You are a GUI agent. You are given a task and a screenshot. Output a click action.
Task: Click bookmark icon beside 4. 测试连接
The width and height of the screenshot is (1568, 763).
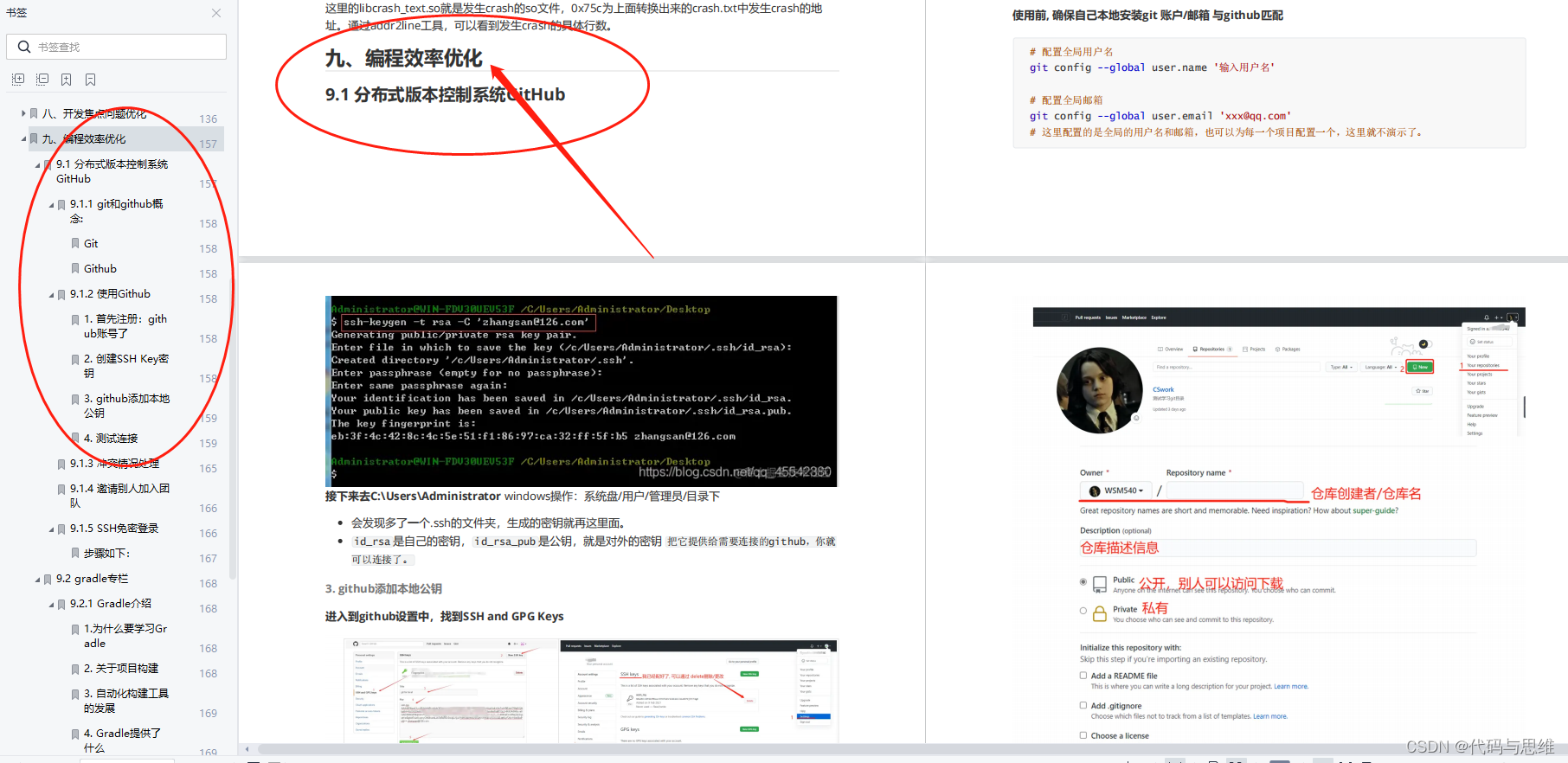pyautogui.click(x=75, y=439)
